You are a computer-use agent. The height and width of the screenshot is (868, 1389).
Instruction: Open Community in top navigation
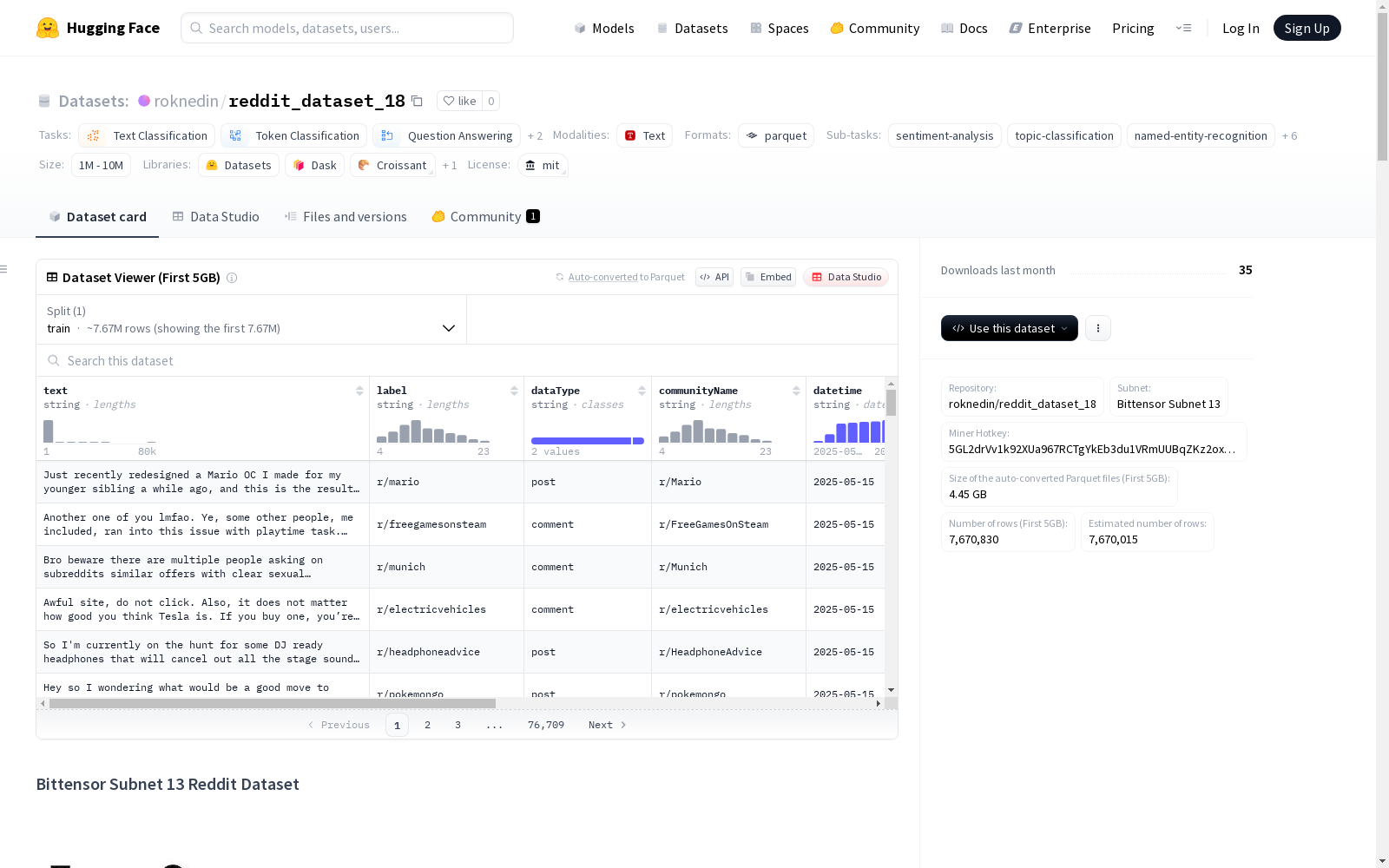point(875,28)
